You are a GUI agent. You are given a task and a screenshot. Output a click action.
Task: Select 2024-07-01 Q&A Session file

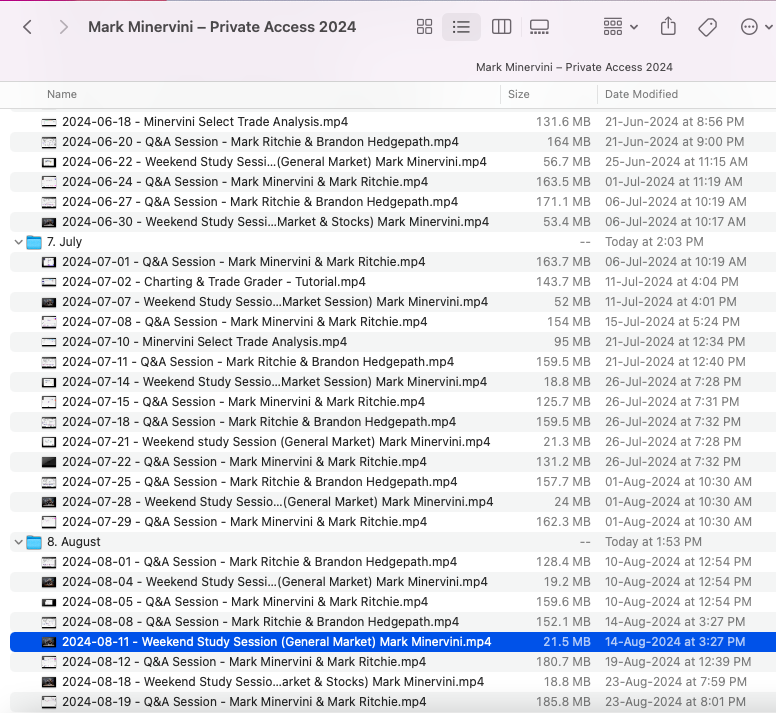[x=243, y=262]
